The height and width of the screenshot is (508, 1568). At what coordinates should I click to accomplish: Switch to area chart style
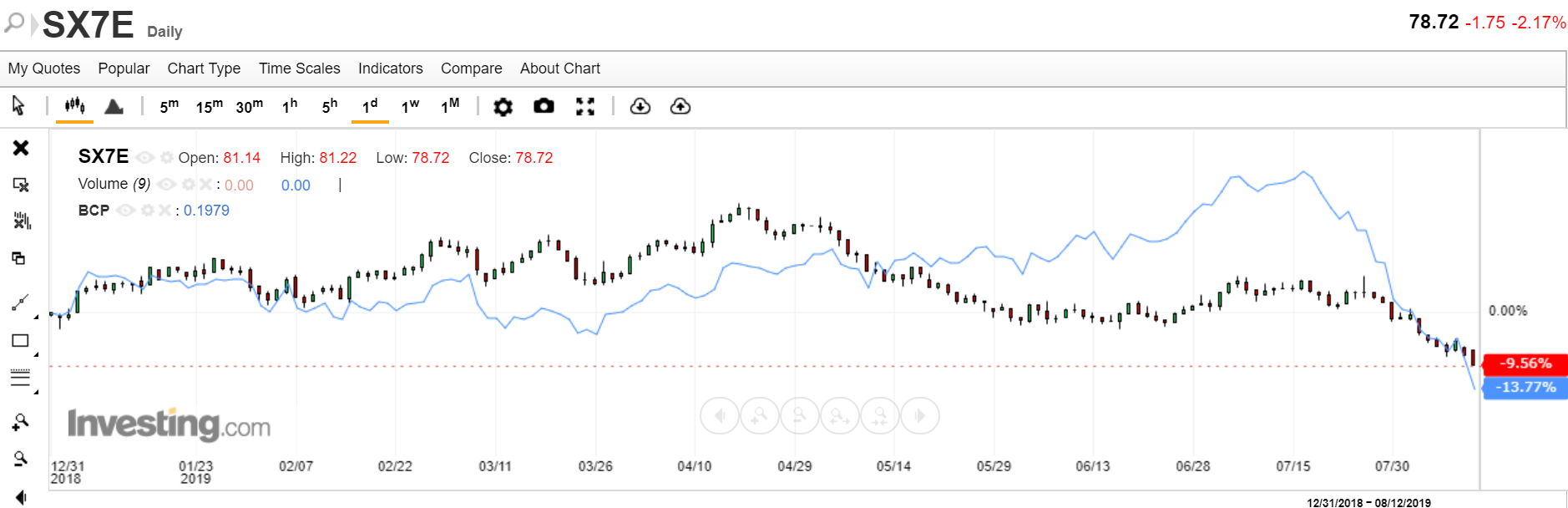114,106
